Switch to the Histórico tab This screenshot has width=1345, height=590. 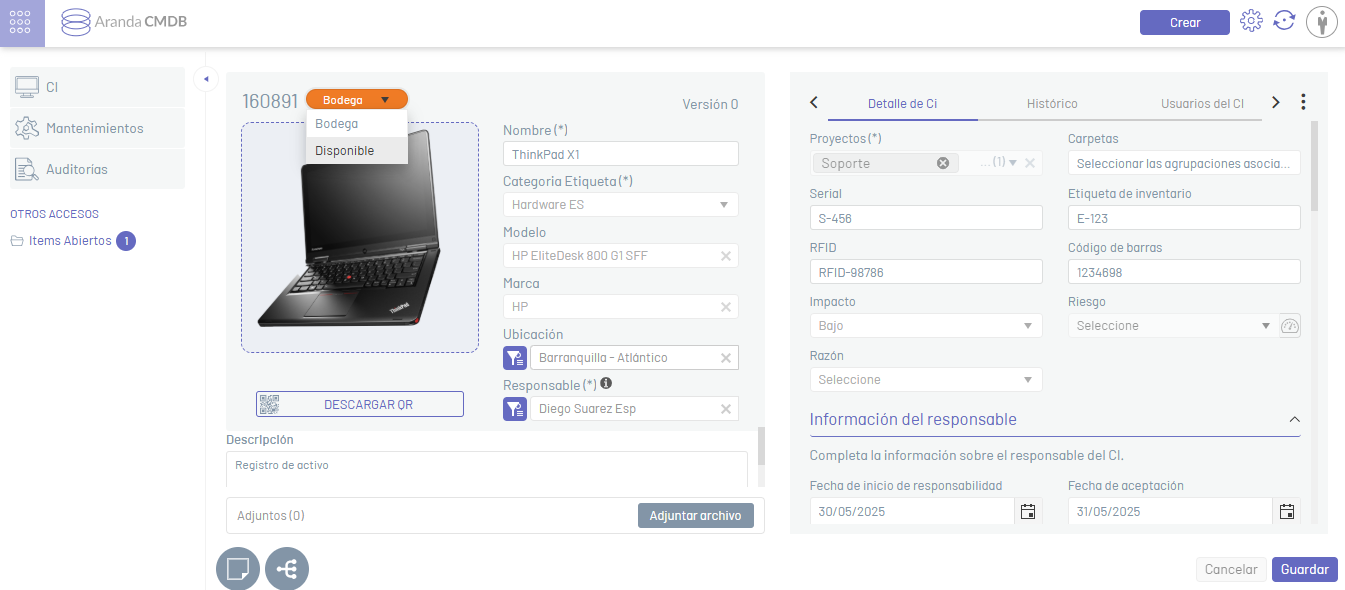(1052, 104)
